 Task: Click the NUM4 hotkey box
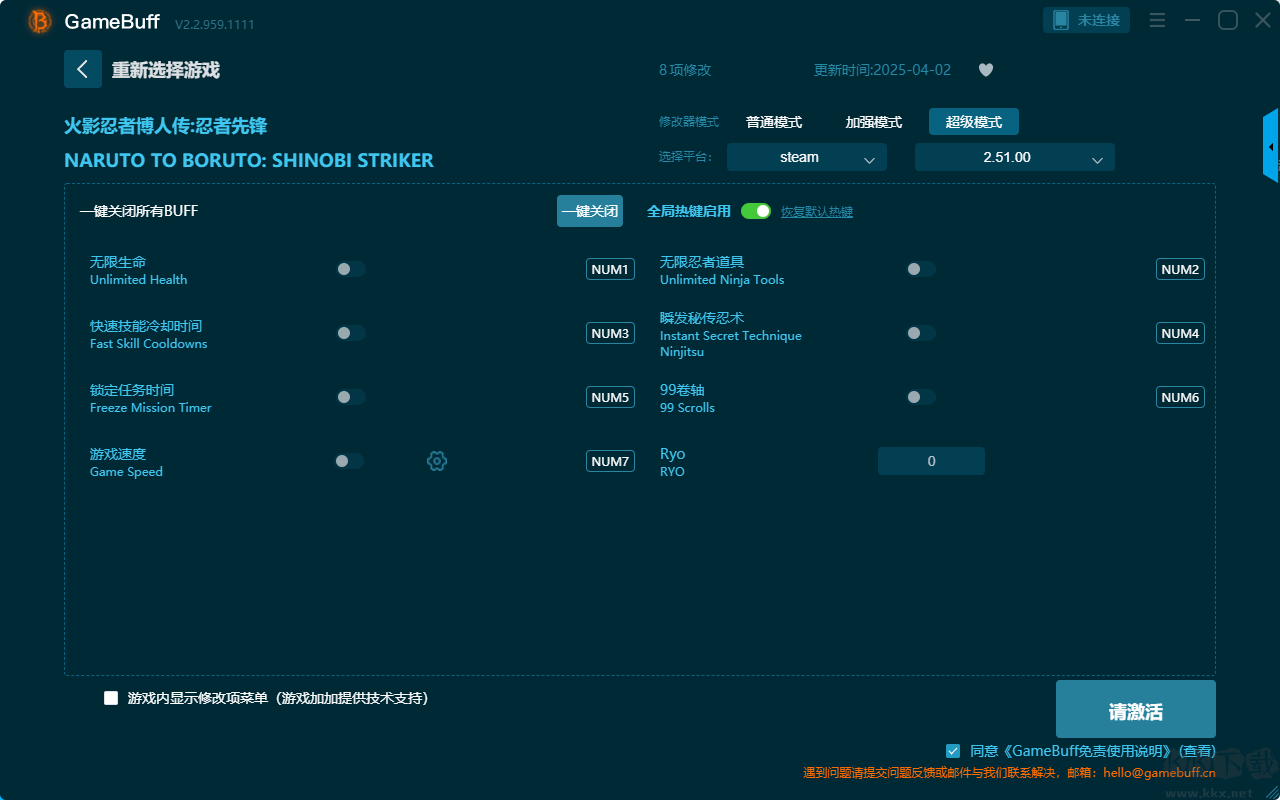[x=1180, y=333]
